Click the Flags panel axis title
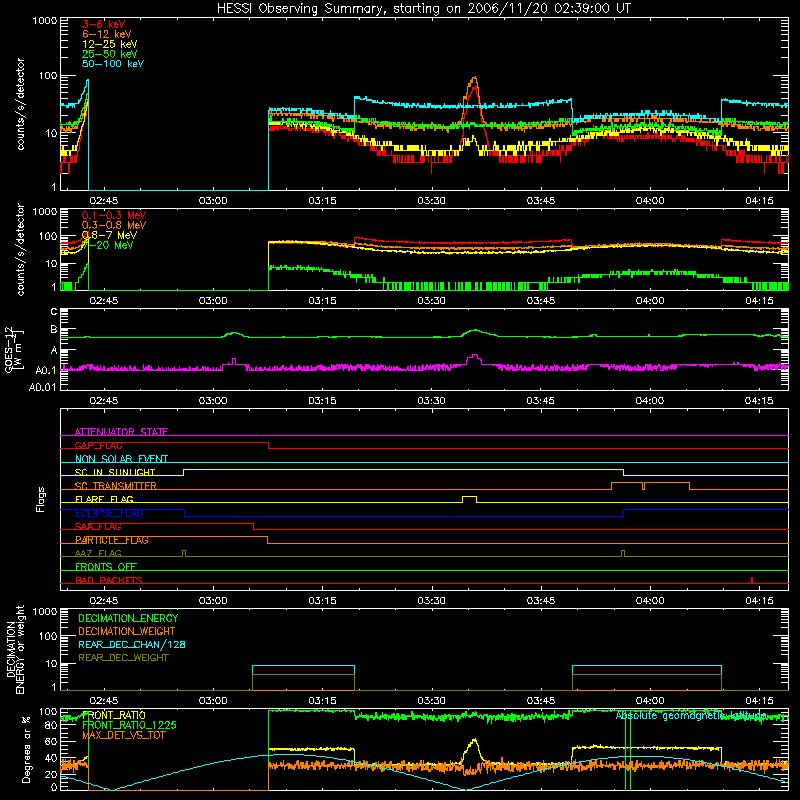 point(41,499)
